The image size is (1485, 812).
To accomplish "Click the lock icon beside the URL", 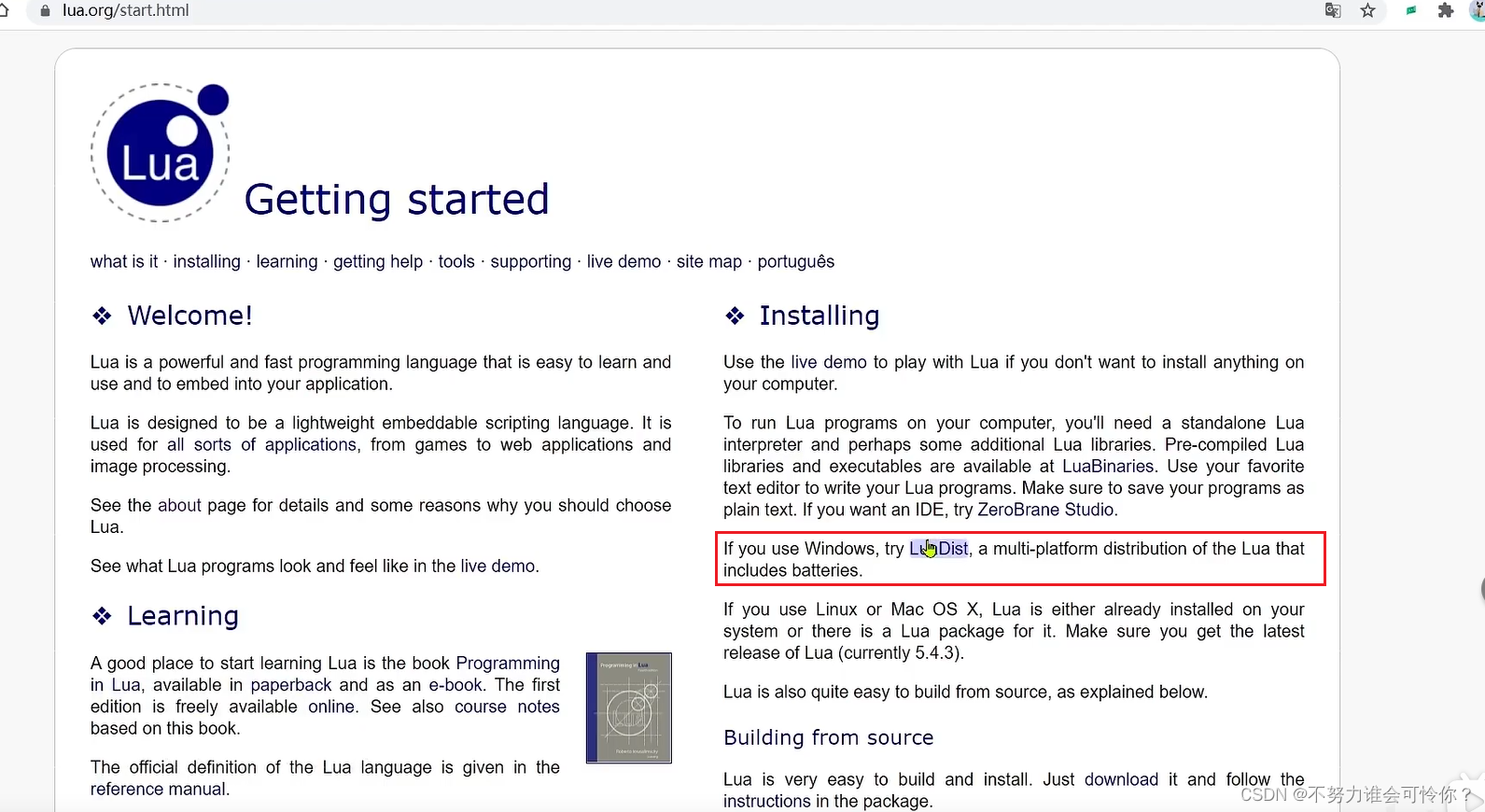I will tap(44, 10).
